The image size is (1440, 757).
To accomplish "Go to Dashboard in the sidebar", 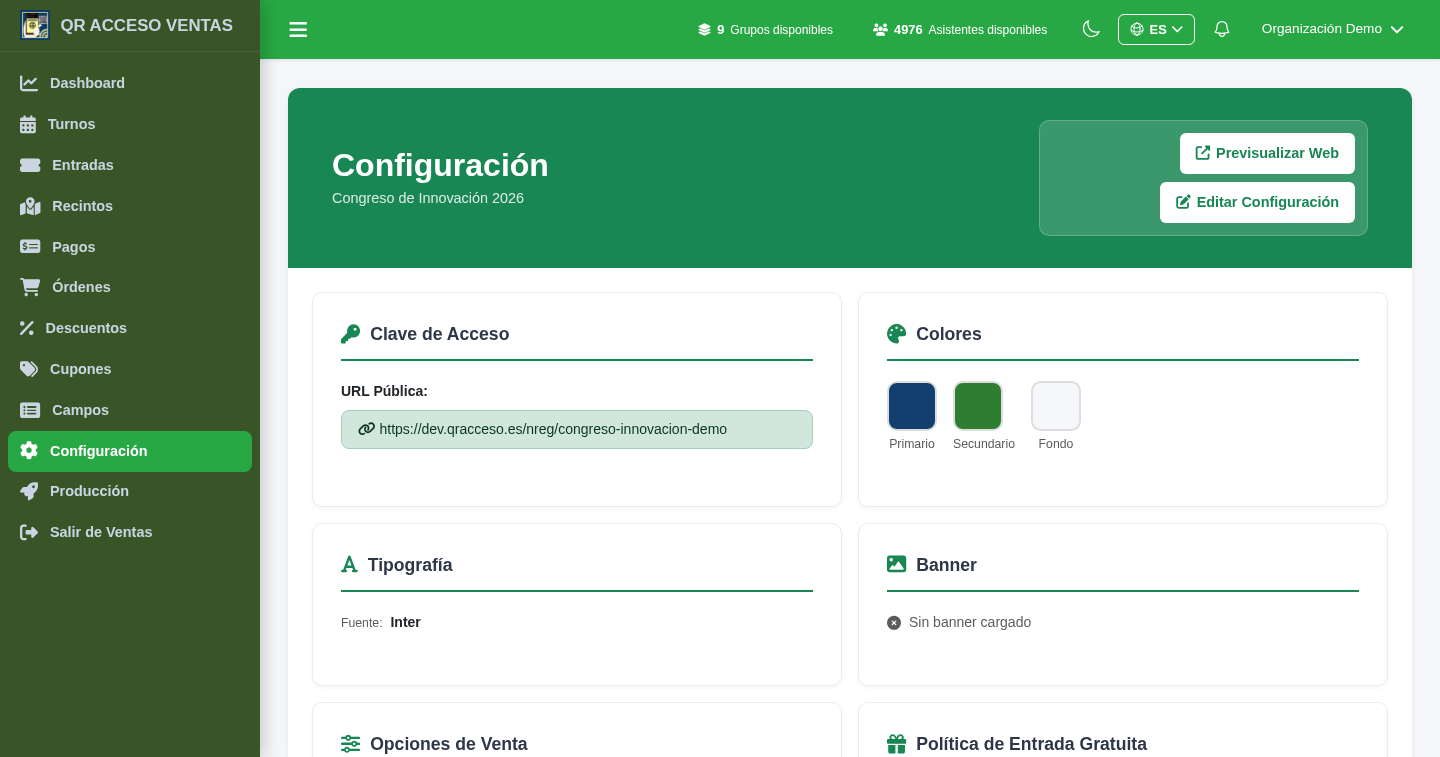I will click(x=130, y=83).
